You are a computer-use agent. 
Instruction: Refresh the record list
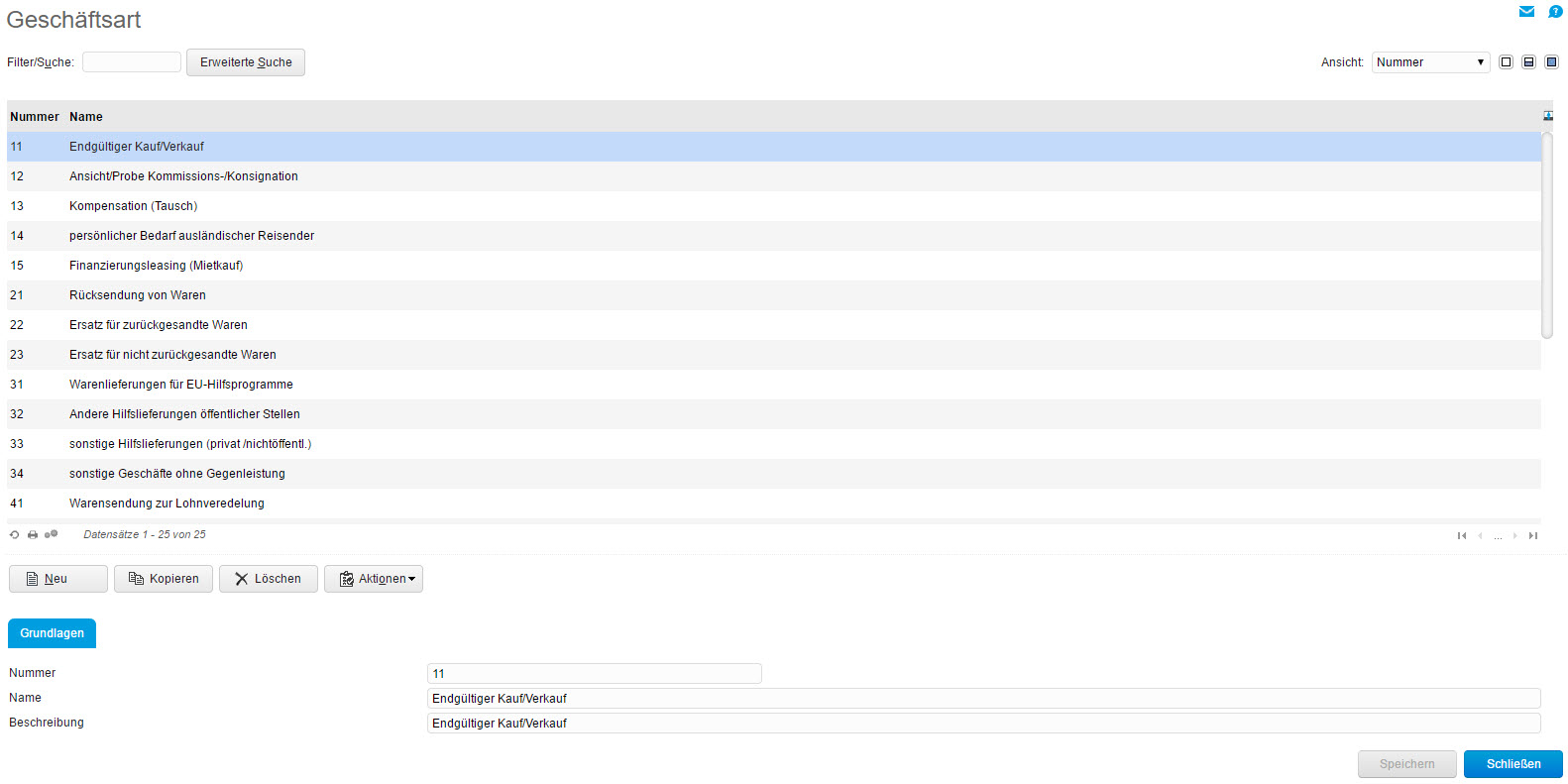(x=15, y=535)
